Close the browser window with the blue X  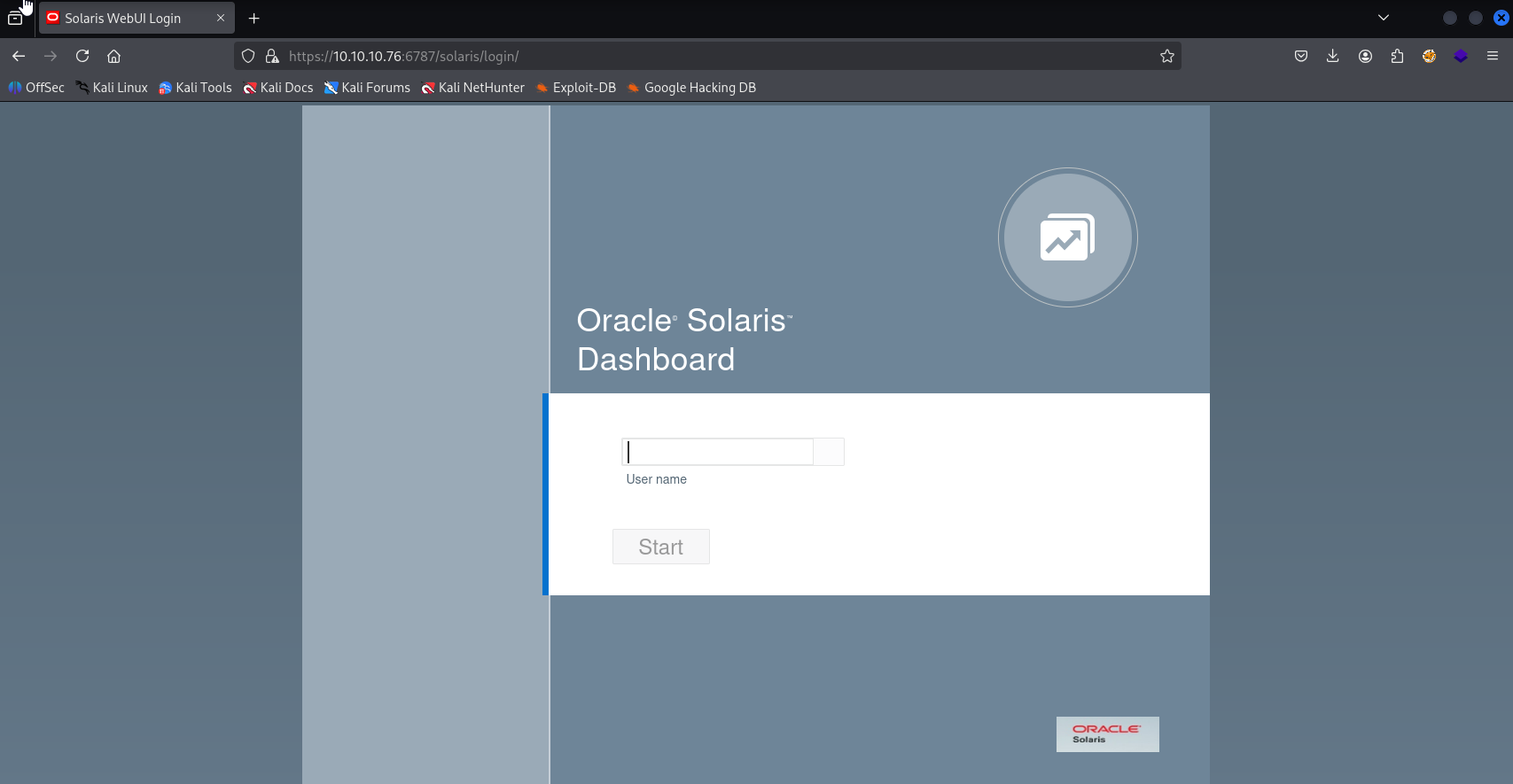click(1501, 18)
